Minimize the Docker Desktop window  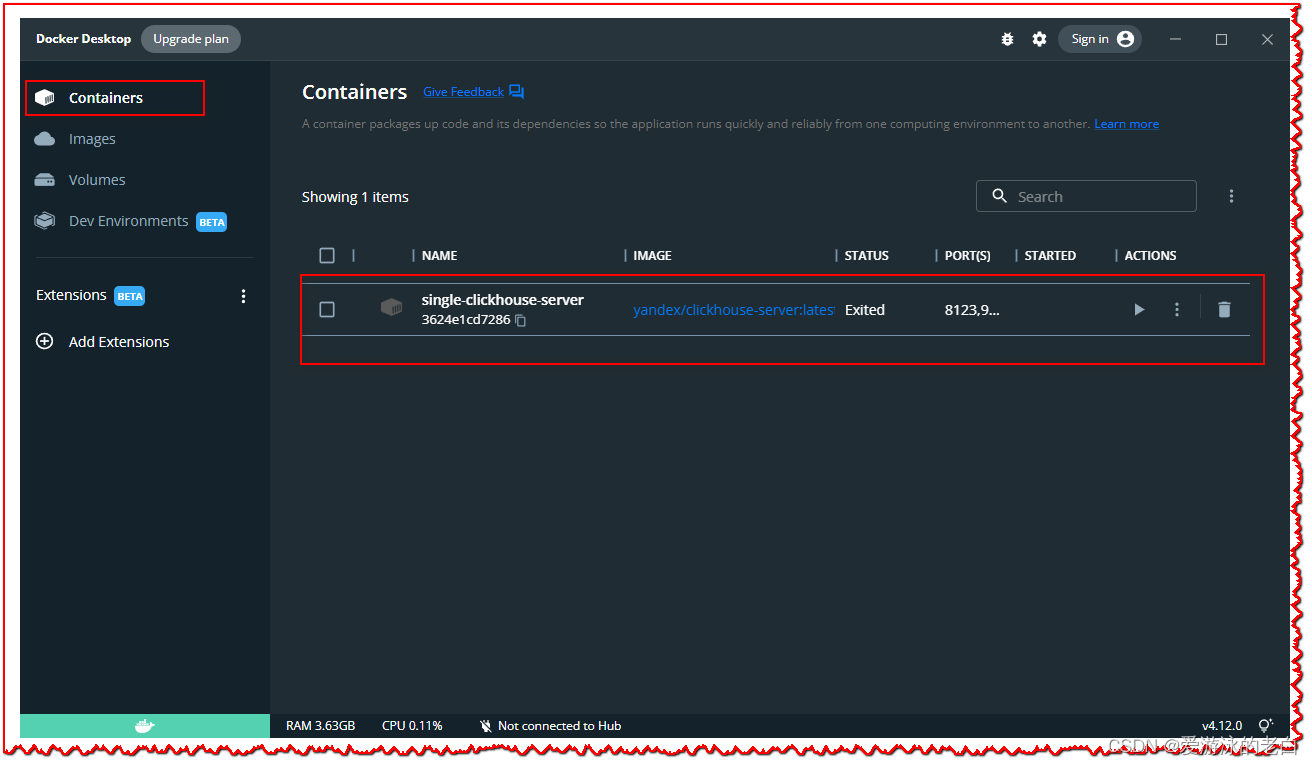tap(1175, 39)
